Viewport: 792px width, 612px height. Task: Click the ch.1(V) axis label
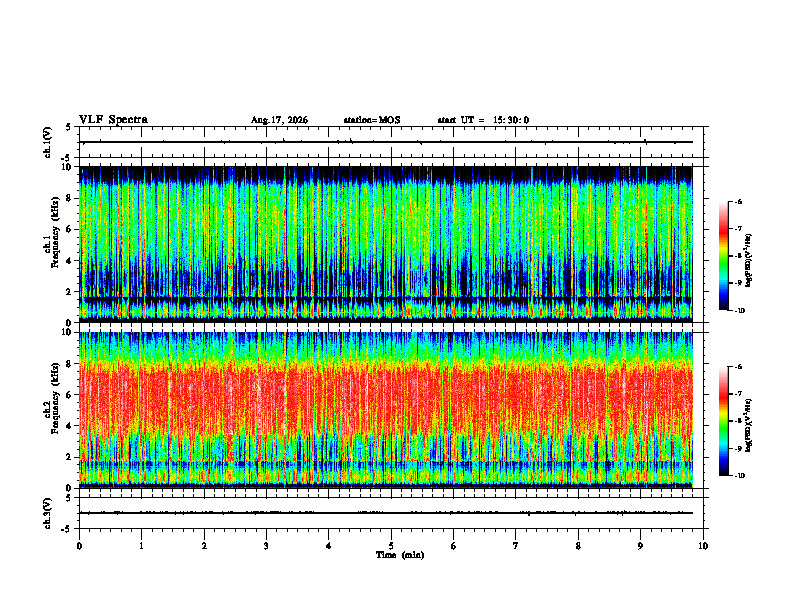click(x=48, y=142)
